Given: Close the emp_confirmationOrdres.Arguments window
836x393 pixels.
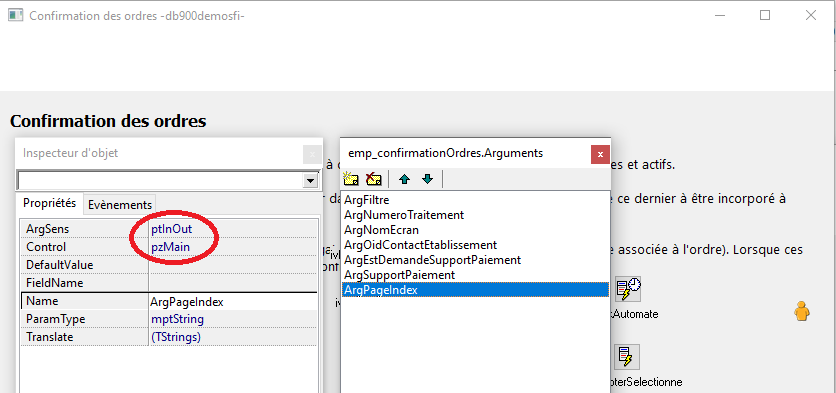Looking at the screenshot, I should 600,155.
